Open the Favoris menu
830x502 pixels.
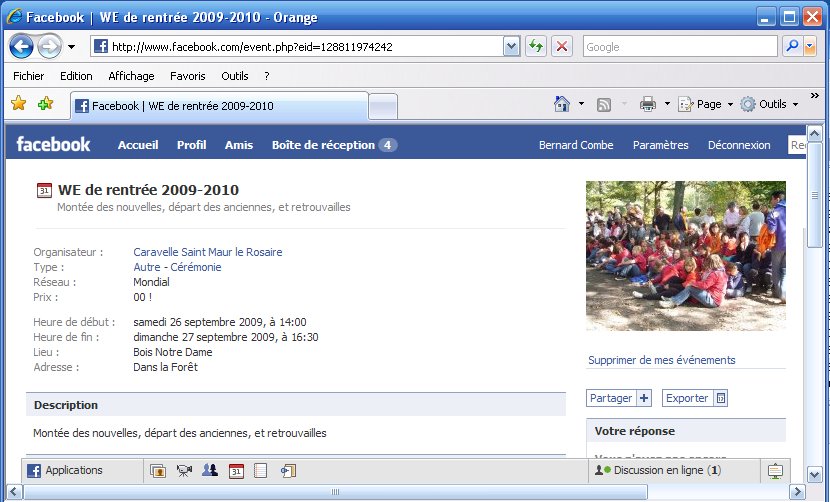pyautogui.click(x=187, y=76)
